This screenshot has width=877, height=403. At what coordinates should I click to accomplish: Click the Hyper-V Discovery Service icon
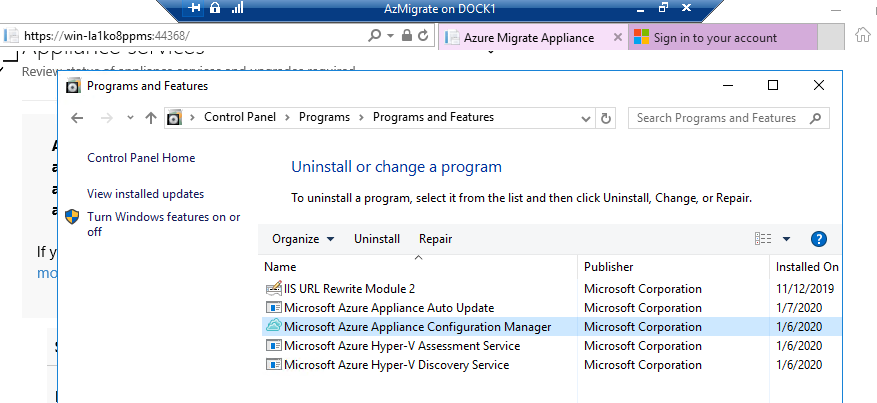(274, 365)
